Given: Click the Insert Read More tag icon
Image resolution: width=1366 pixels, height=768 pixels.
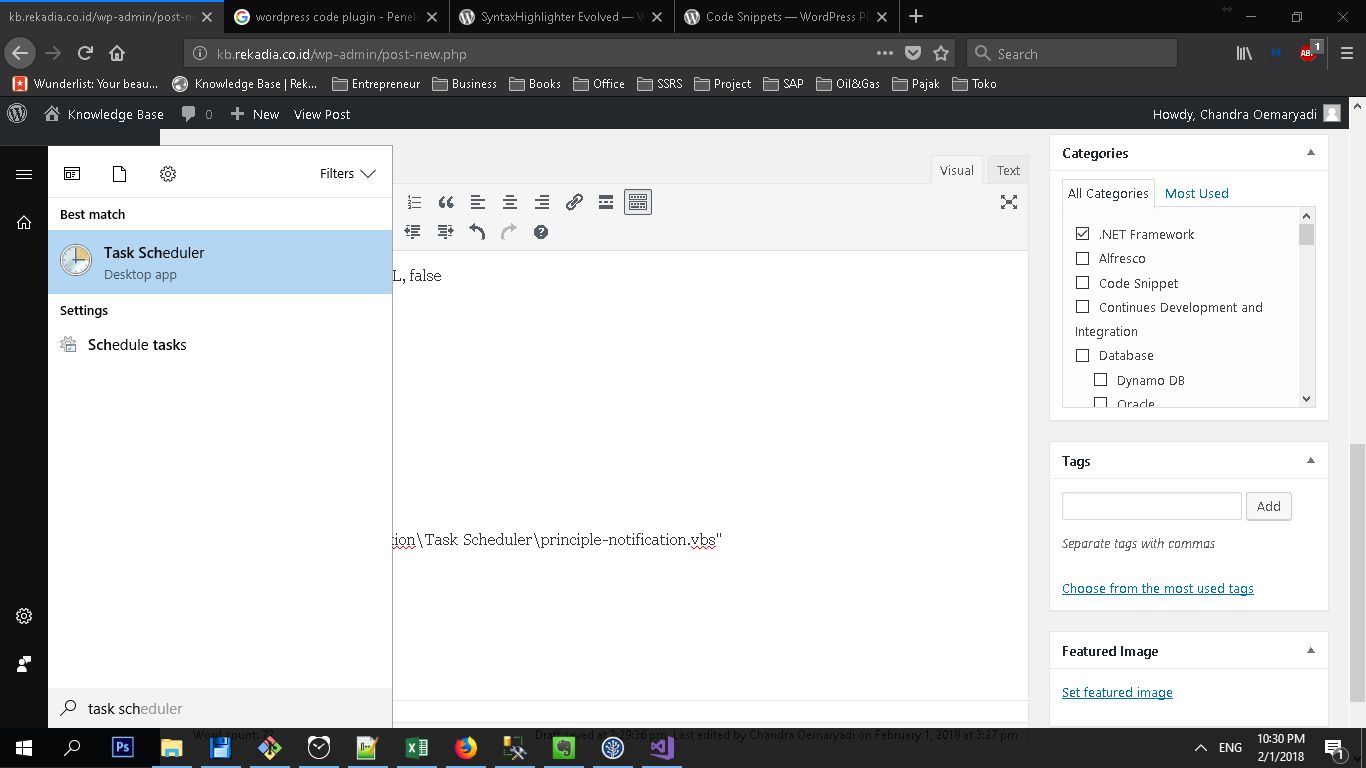Looking at the screenshot, I should point(606,202).
